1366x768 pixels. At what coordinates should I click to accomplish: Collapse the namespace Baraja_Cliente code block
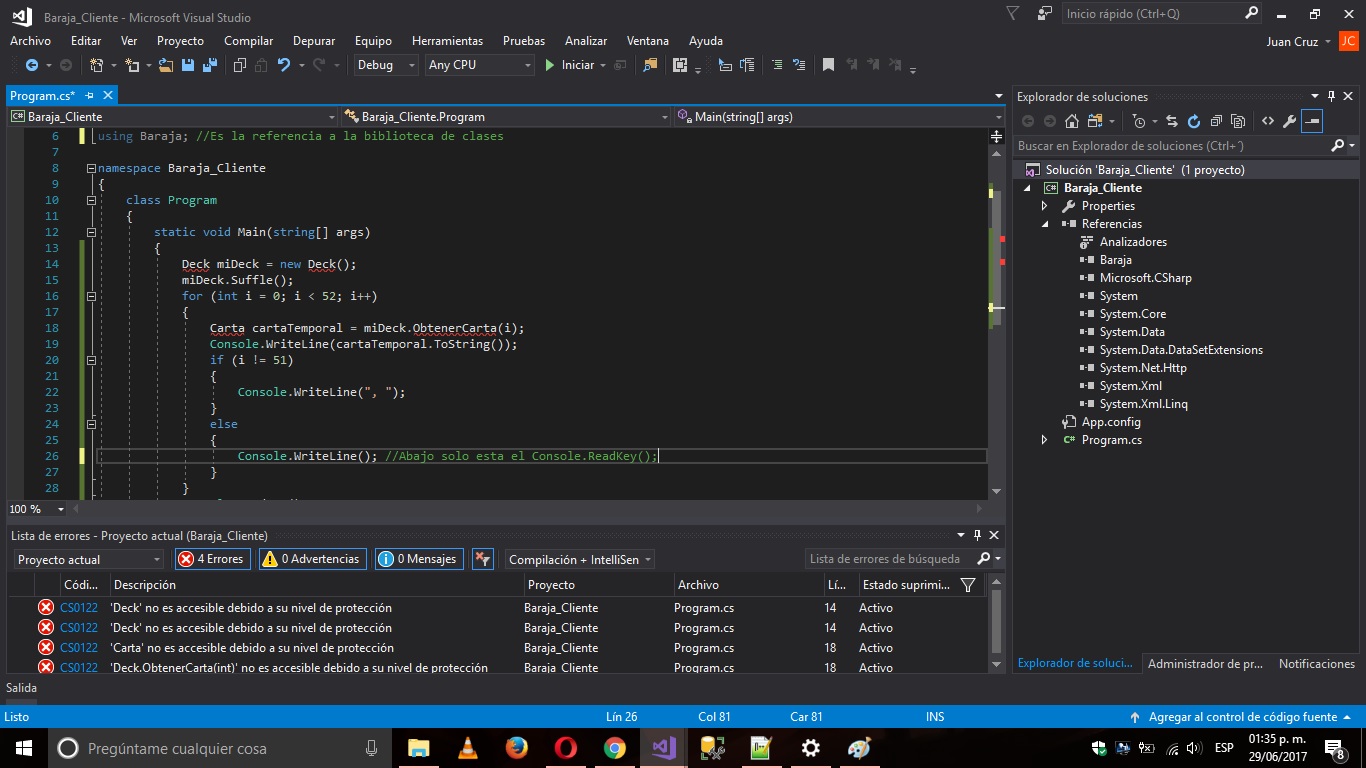tap(92, 168)
